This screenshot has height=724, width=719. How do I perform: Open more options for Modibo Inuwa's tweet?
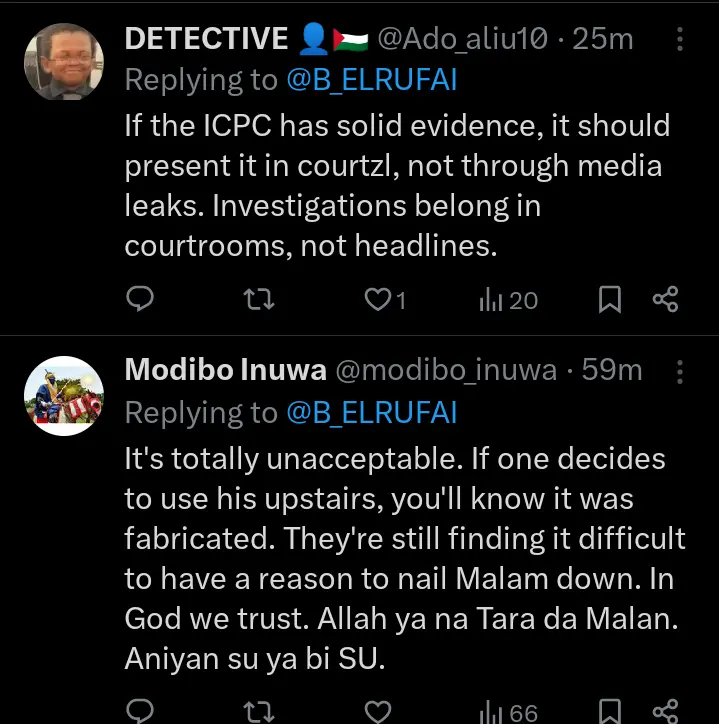[680, 371]
